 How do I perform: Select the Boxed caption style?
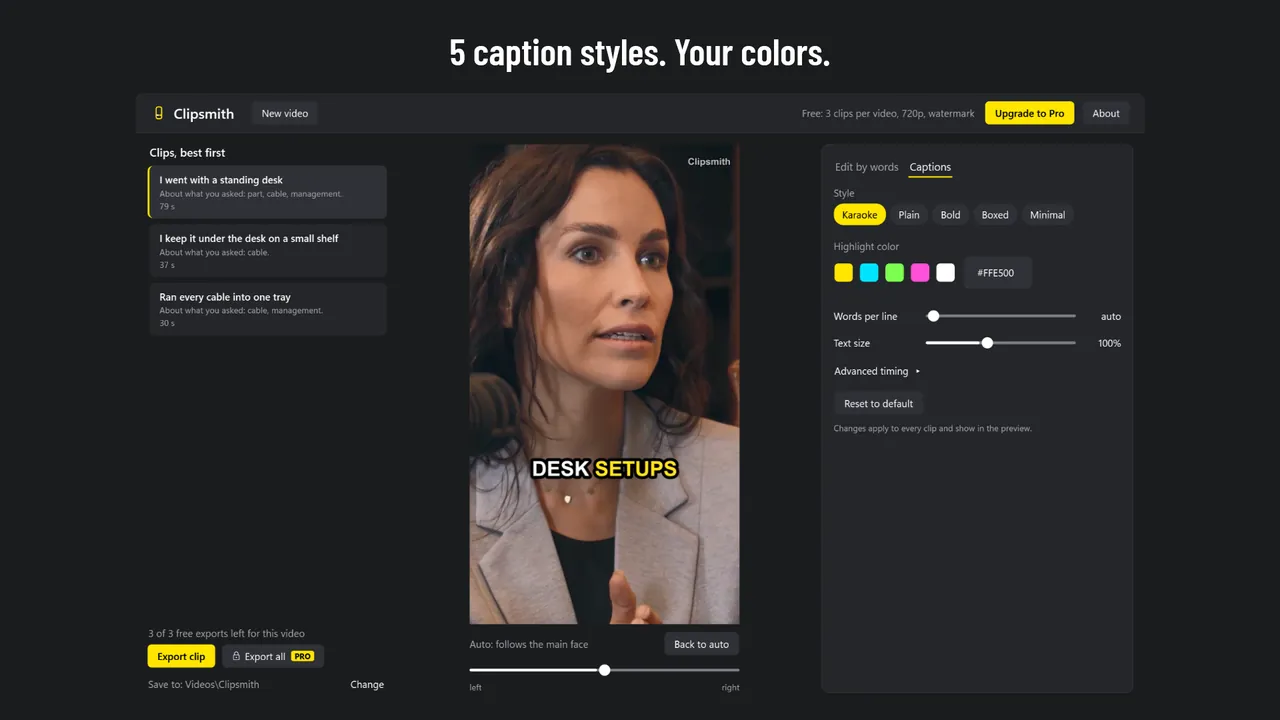995,215
